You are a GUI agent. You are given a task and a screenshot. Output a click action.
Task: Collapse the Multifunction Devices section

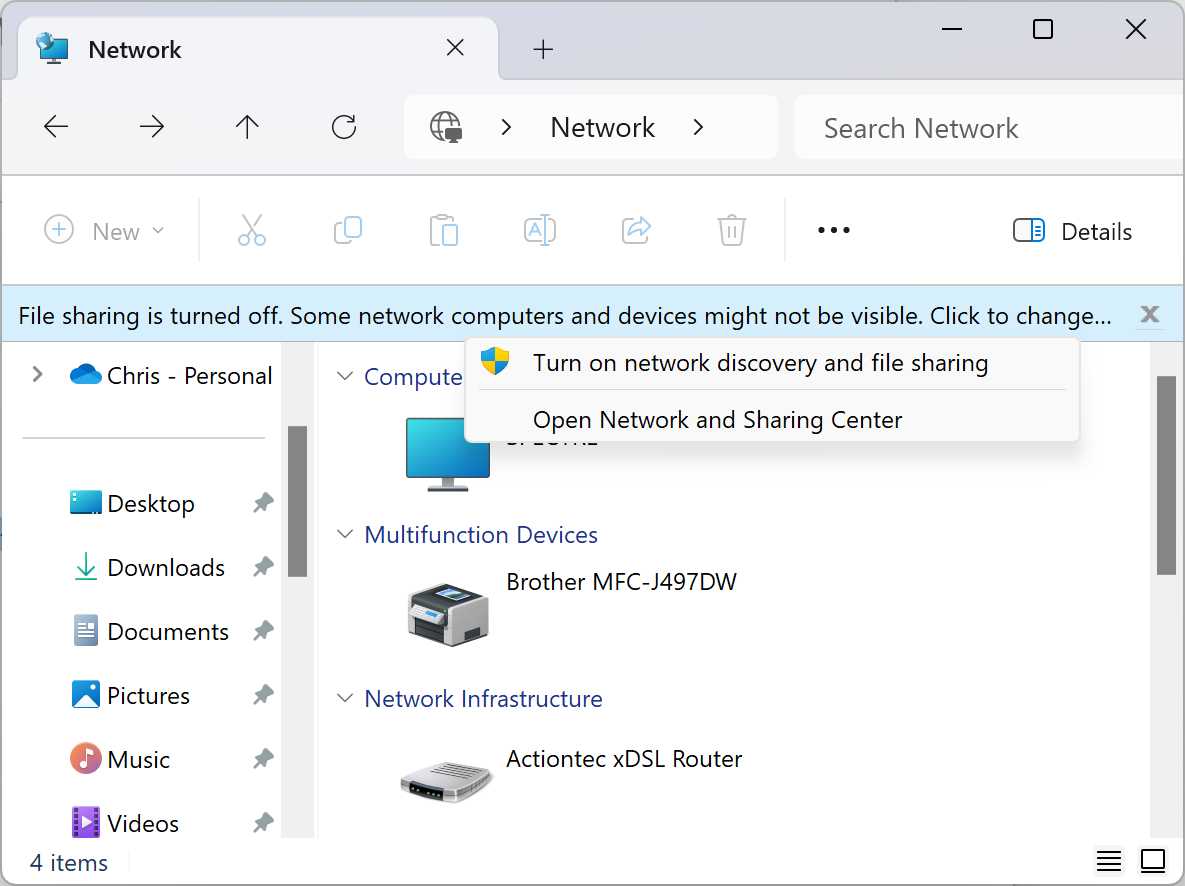click(x=345, y=534)
